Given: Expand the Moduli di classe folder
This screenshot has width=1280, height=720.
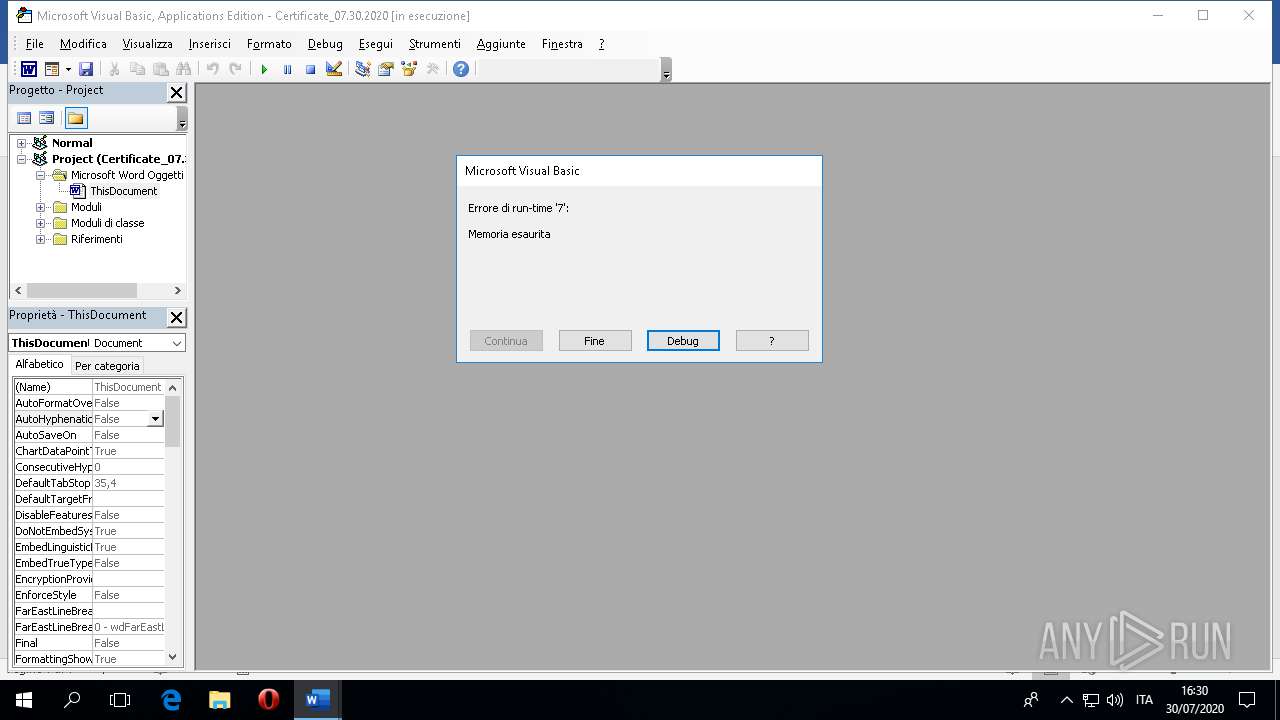Looking at the screenshot, I should coord(40,223).
